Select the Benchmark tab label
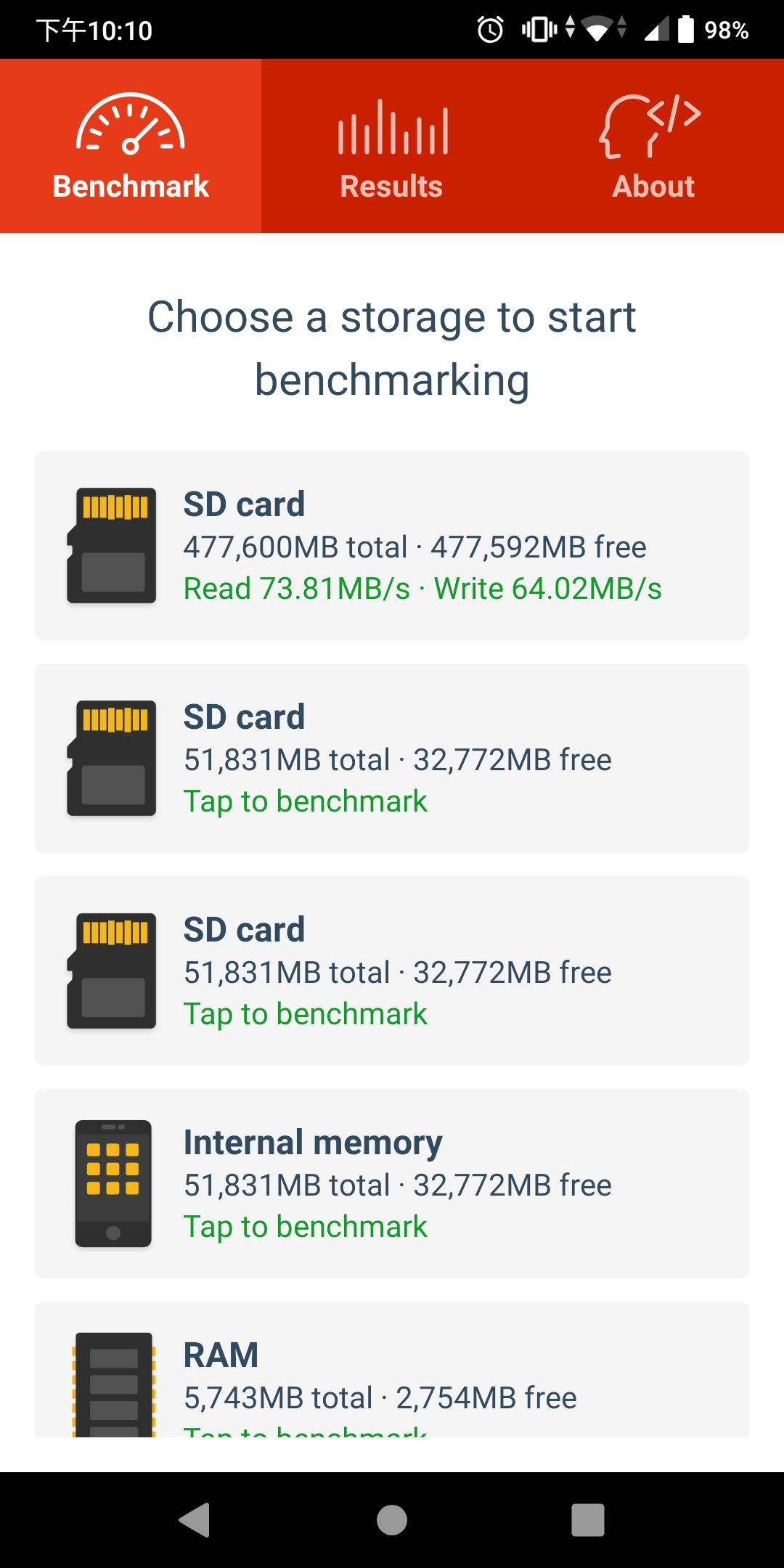784x1568 pixels. (131, 186)
